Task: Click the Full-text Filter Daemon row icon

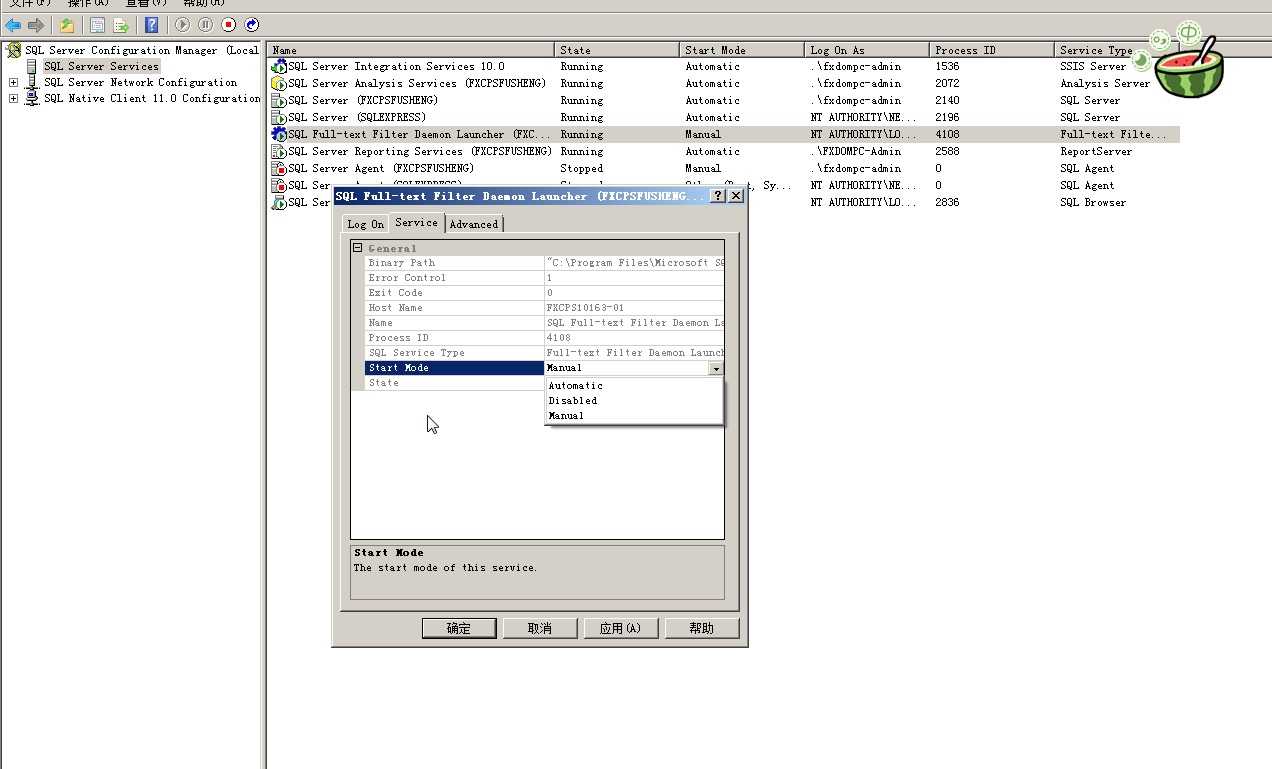Action: [279, 135]
